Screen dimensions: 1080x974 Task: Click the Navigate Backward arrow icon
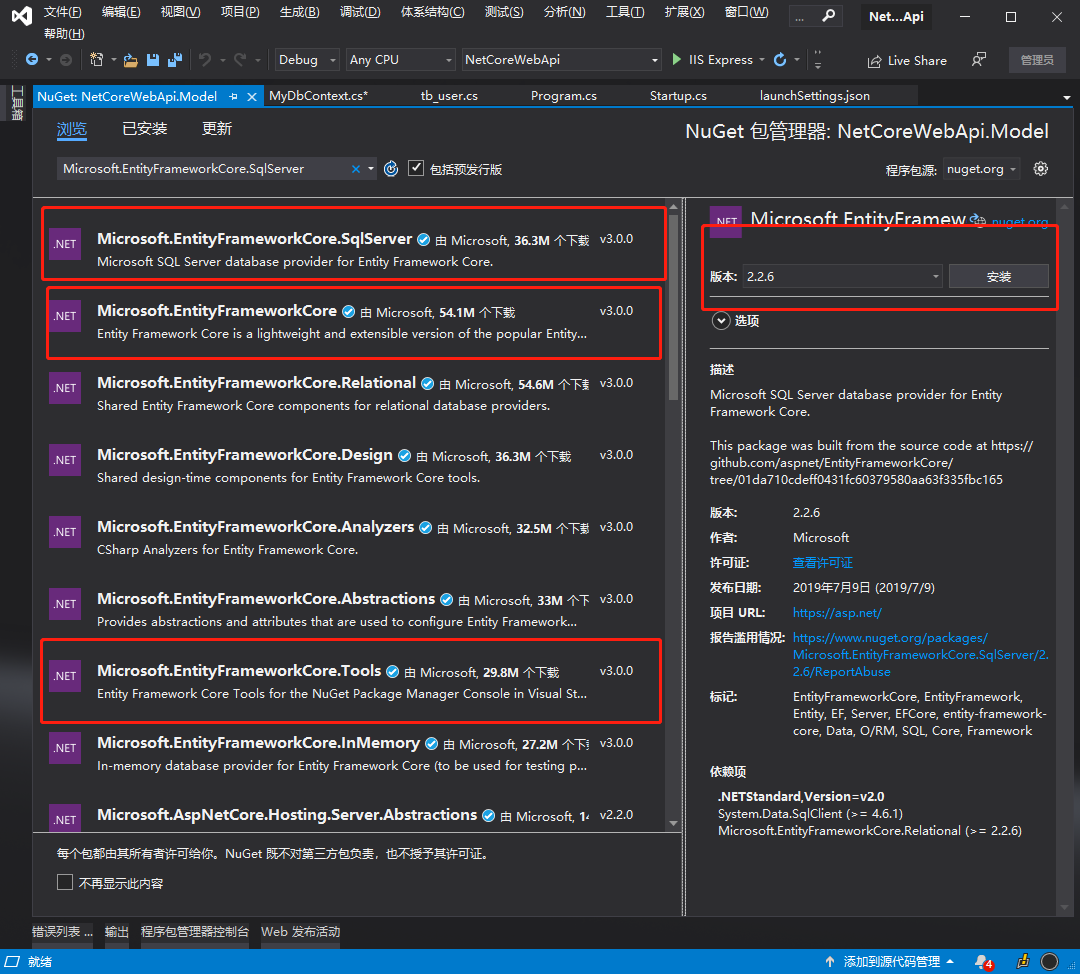click(32, 60)
